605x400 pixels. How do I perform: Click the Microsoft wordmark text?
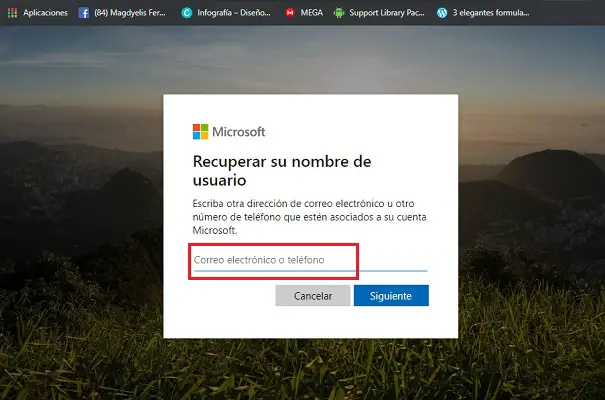point(238,132)
